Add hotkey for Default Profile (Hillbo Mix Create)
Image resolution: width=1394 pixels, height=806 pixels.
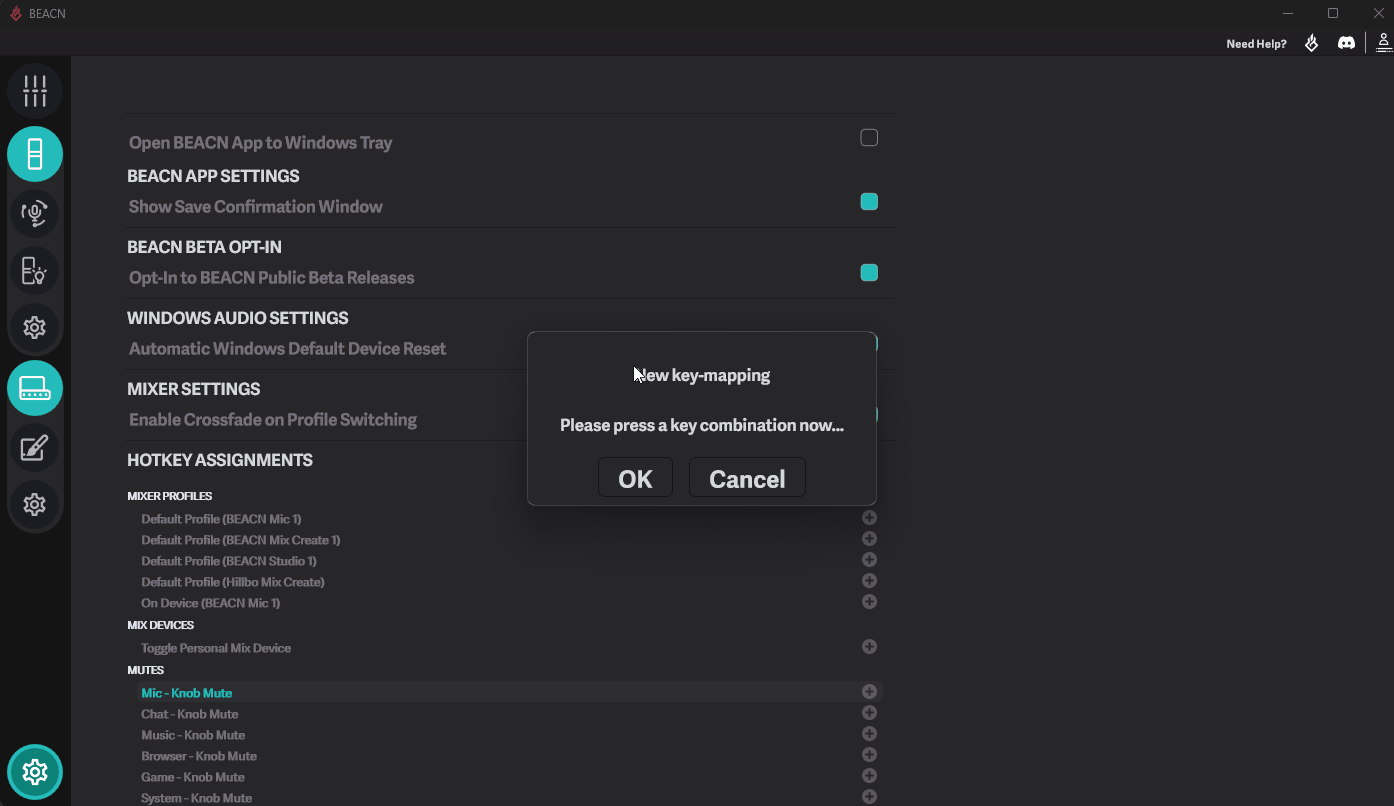pyautogui.click(x=870, y=581)
